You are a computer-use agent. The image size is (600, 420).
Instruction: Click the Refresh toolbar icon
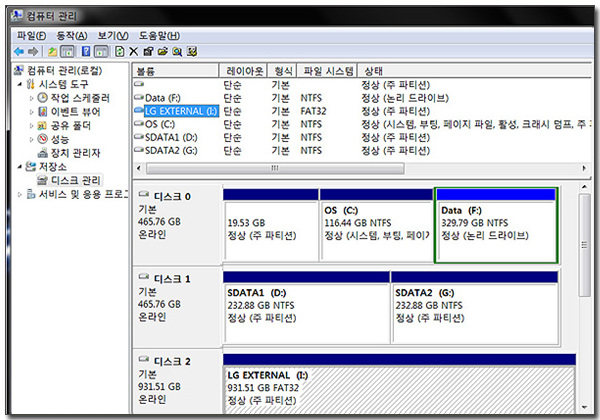[119, 51]
